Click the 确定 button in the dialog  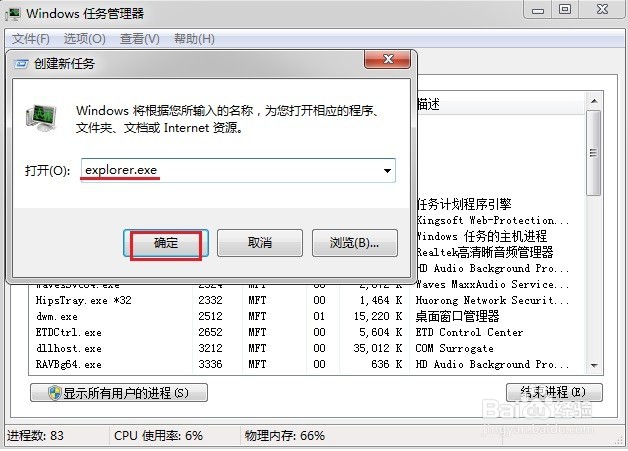click(x=166, y=243)
